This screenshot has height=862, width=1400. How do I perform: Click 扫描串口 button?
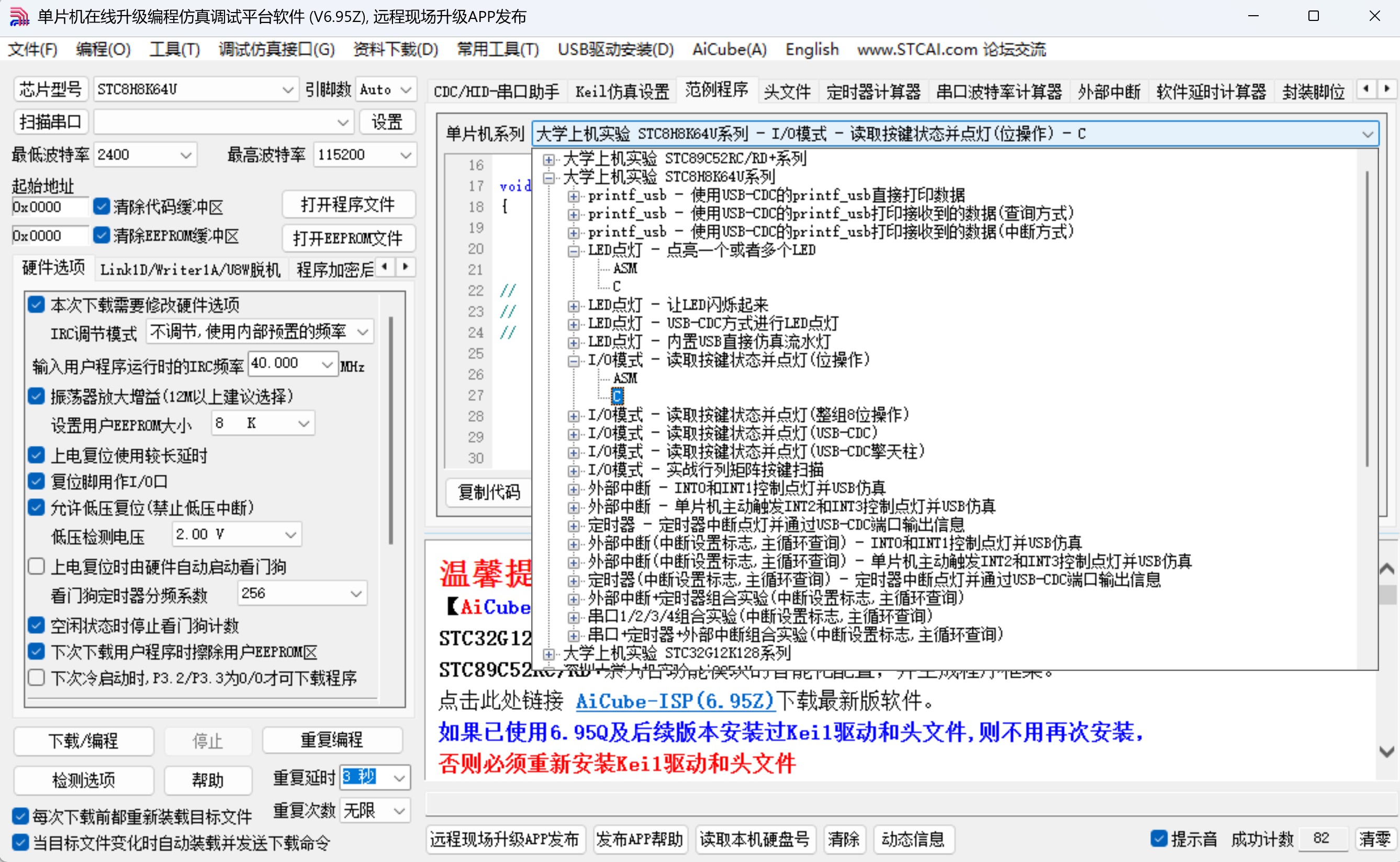50,122
